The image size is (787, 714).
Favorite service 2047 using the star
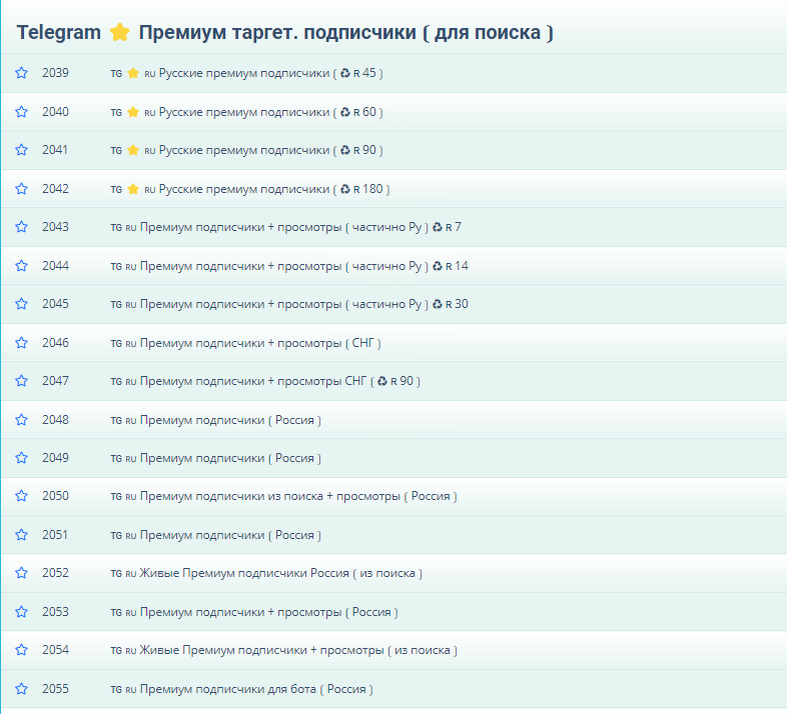(x=22, y=381)
